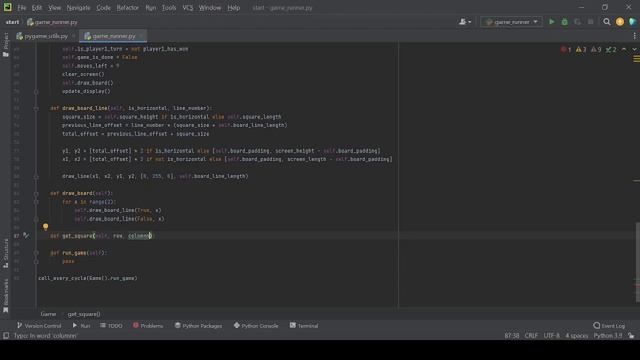Open the game_runner run configuration dropdown

[511, 22]
